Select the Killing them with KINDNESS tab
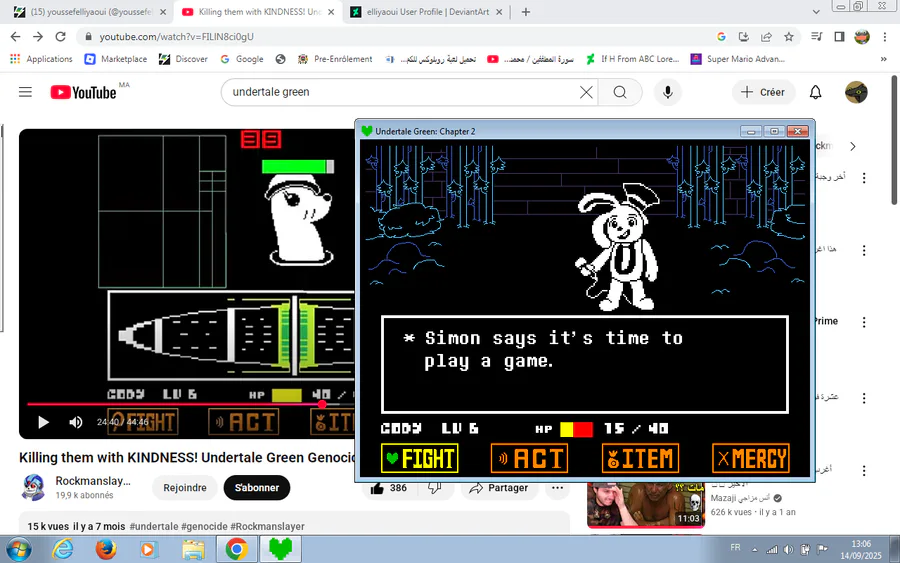 258,11
